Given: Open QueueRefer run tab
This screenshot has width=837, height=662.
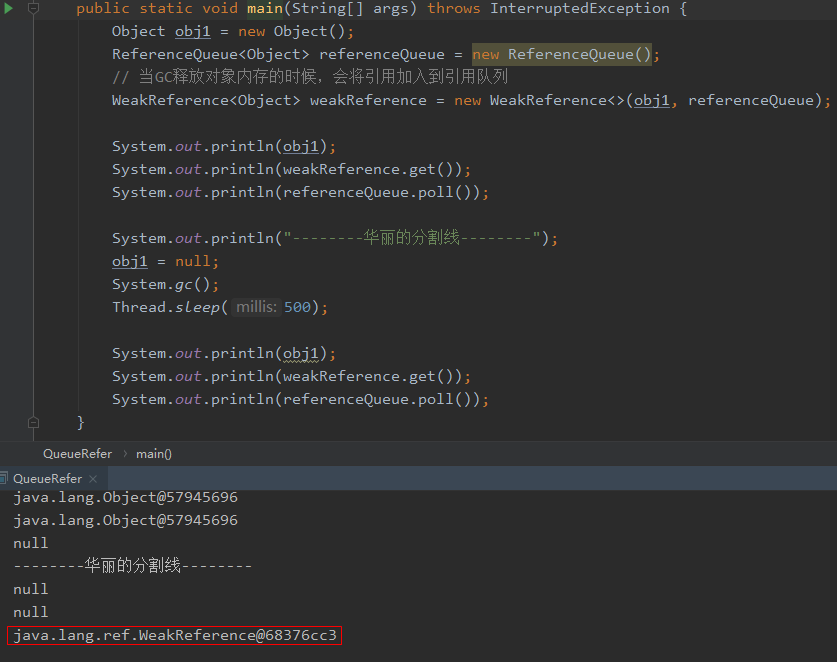Looking at the screenshot, I should pos(48,479).
